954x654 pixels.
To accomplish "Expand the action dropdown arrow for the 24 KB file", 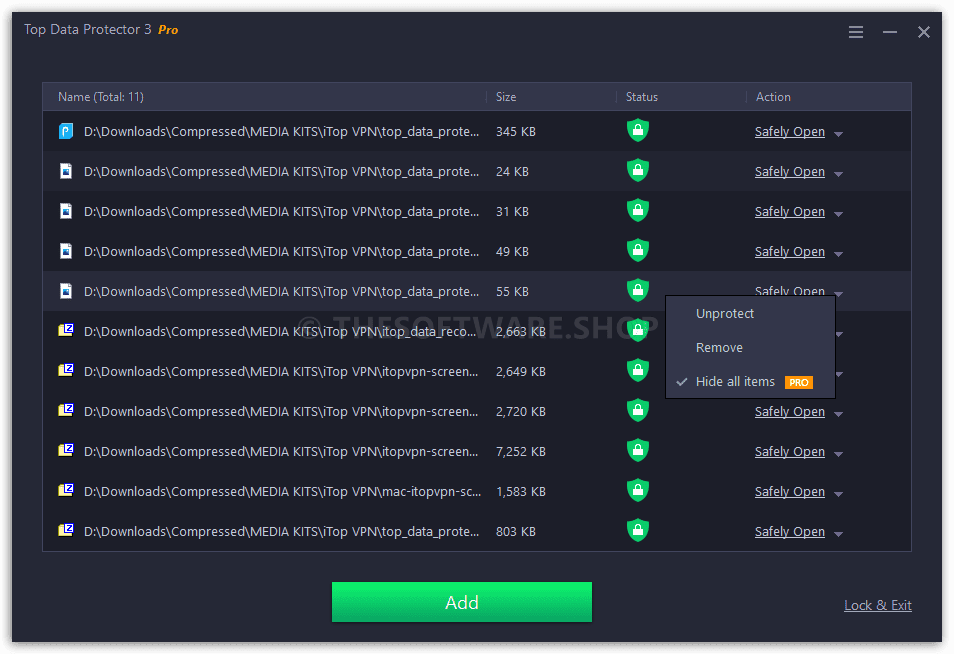I will (838, 174).
